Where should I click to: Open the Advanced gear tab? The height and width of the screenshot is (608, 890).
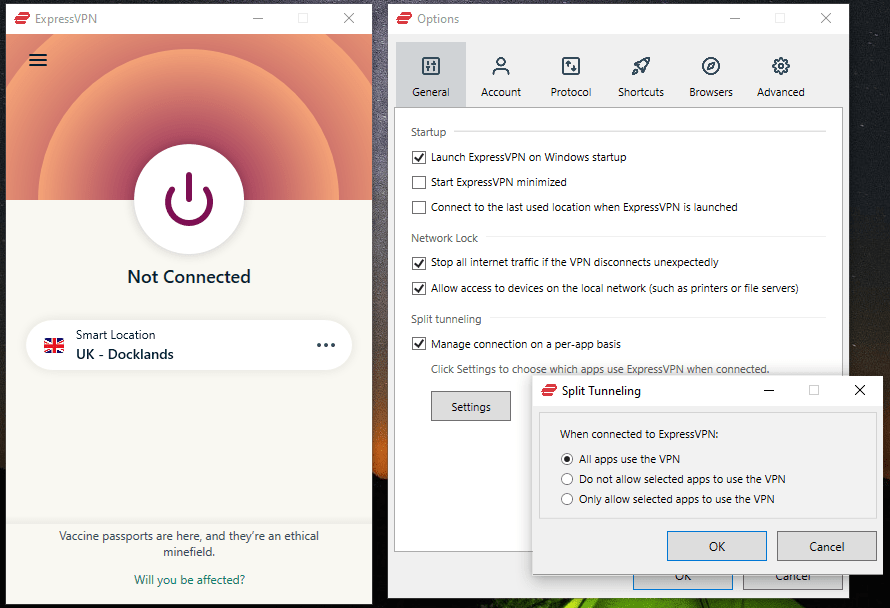tap(780, 75)
